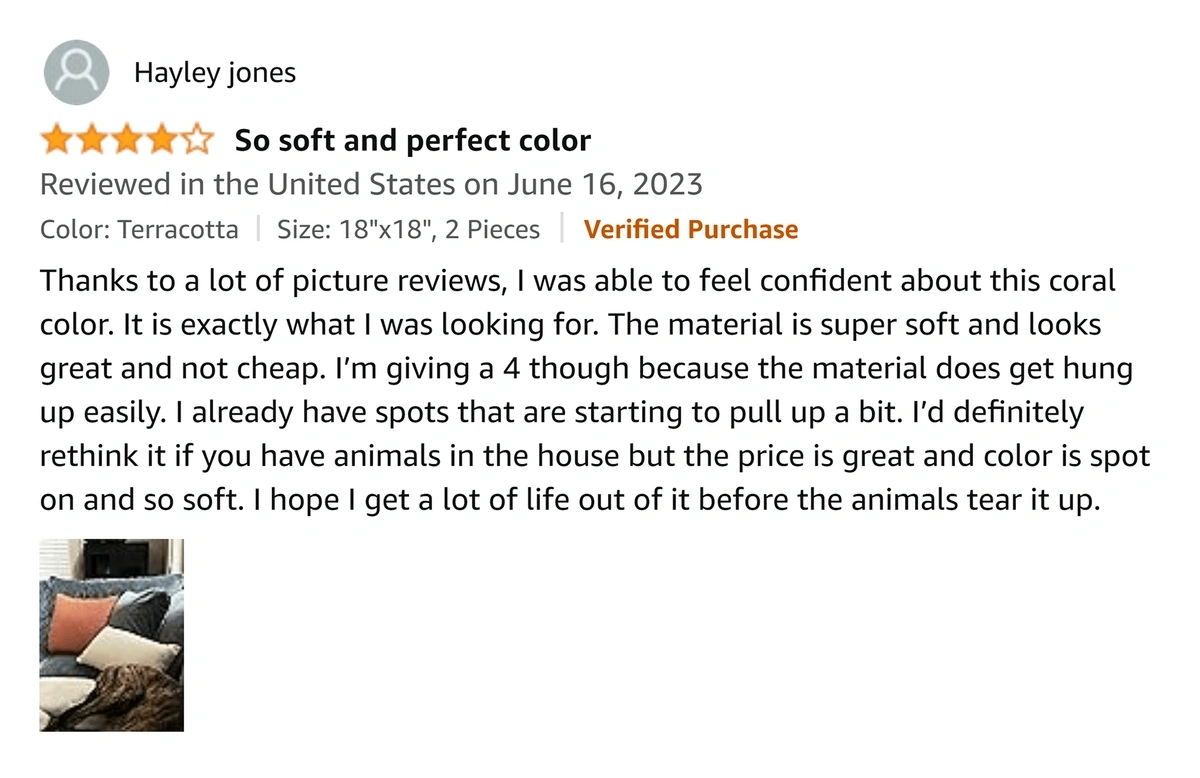Image resolution: width=1200 pixels, height=778 pixels.
Task: Click the empty fifth rating star
Action: coord(197,140)
